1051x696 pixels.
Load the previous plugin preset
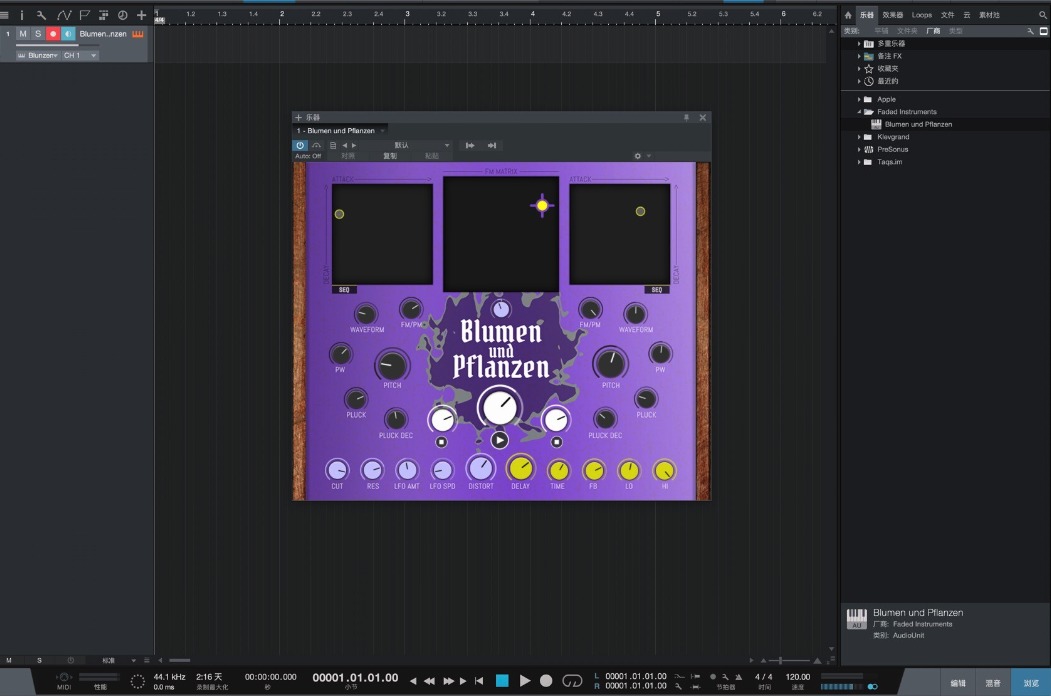(x=345, y=146)
